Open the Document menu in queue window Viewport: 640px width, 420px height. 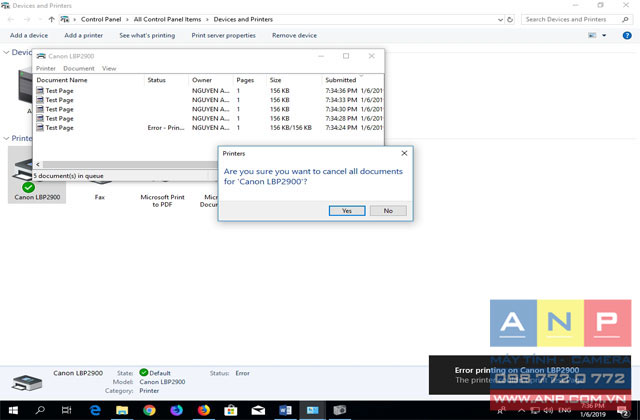pos(79,68)
